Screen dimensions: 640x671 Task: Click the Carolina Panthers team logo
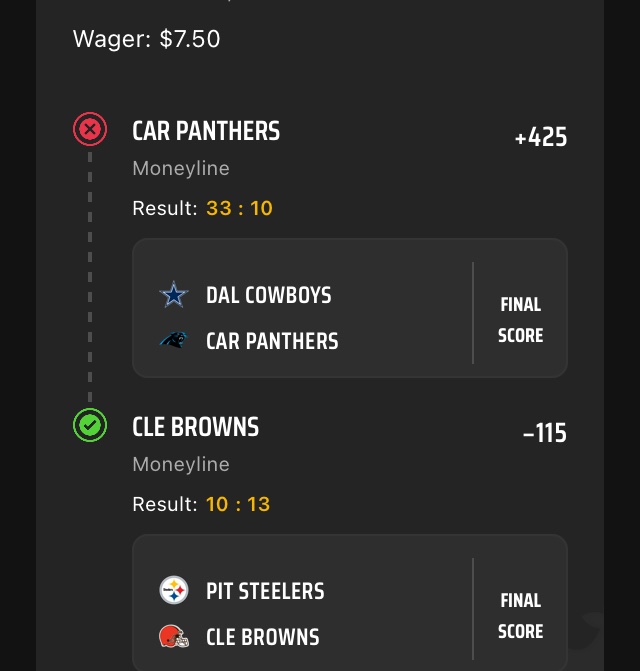174,341
